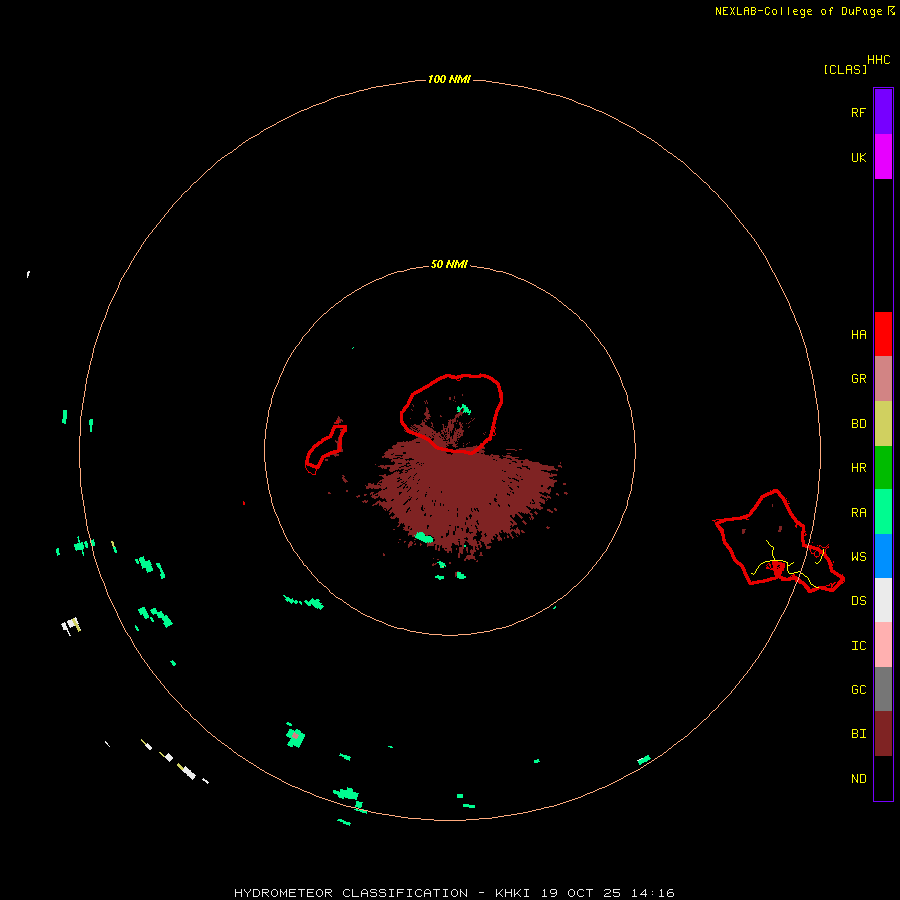Click the BI dark red legend swatch
The width and height of the screenshot is (900, 900).
point(883,734)
